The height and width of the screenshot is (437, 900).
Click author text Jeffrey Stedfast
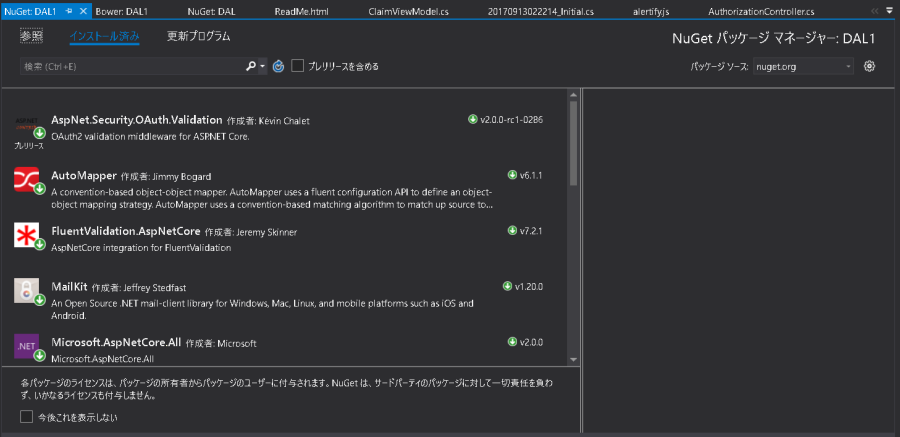(x=155, y=288)
